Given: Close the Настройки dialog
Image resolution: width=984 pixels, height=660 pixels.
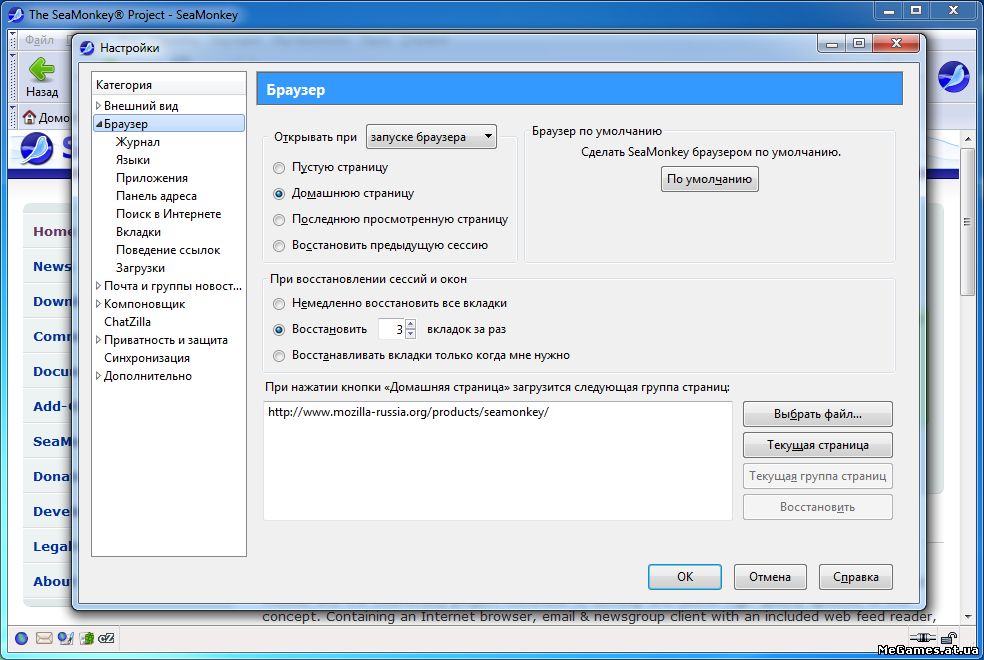Looking at the screenshot, I should point(896,43).
